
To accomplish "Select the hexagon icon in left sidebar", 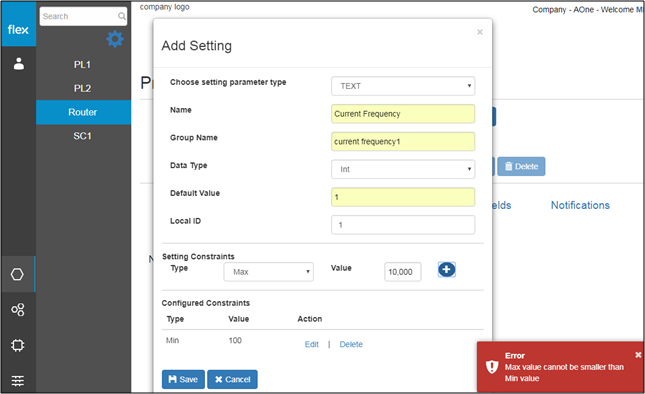I will 17,274.
